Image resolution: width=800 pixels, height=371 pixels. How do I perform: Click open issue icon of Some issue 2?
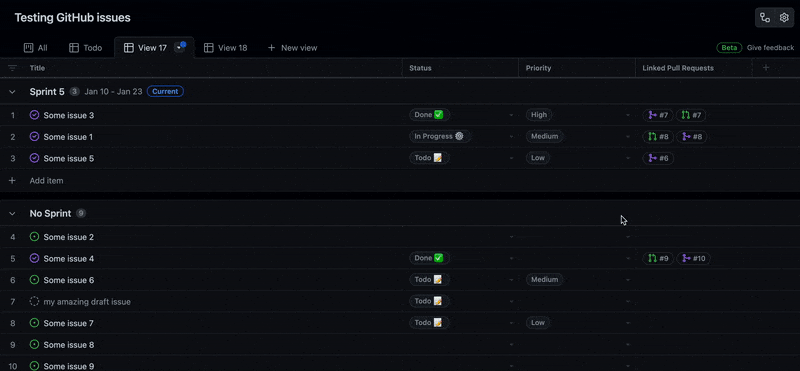34,237
